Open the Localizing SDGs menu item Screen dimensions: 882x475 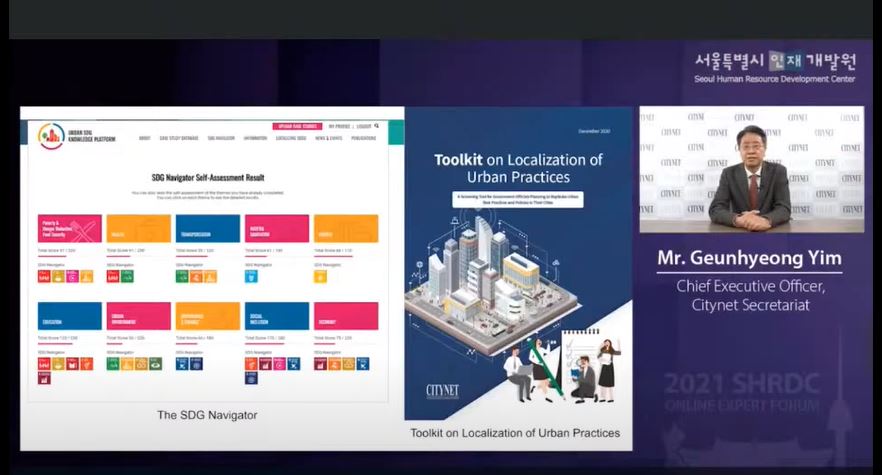click(291, 138)
